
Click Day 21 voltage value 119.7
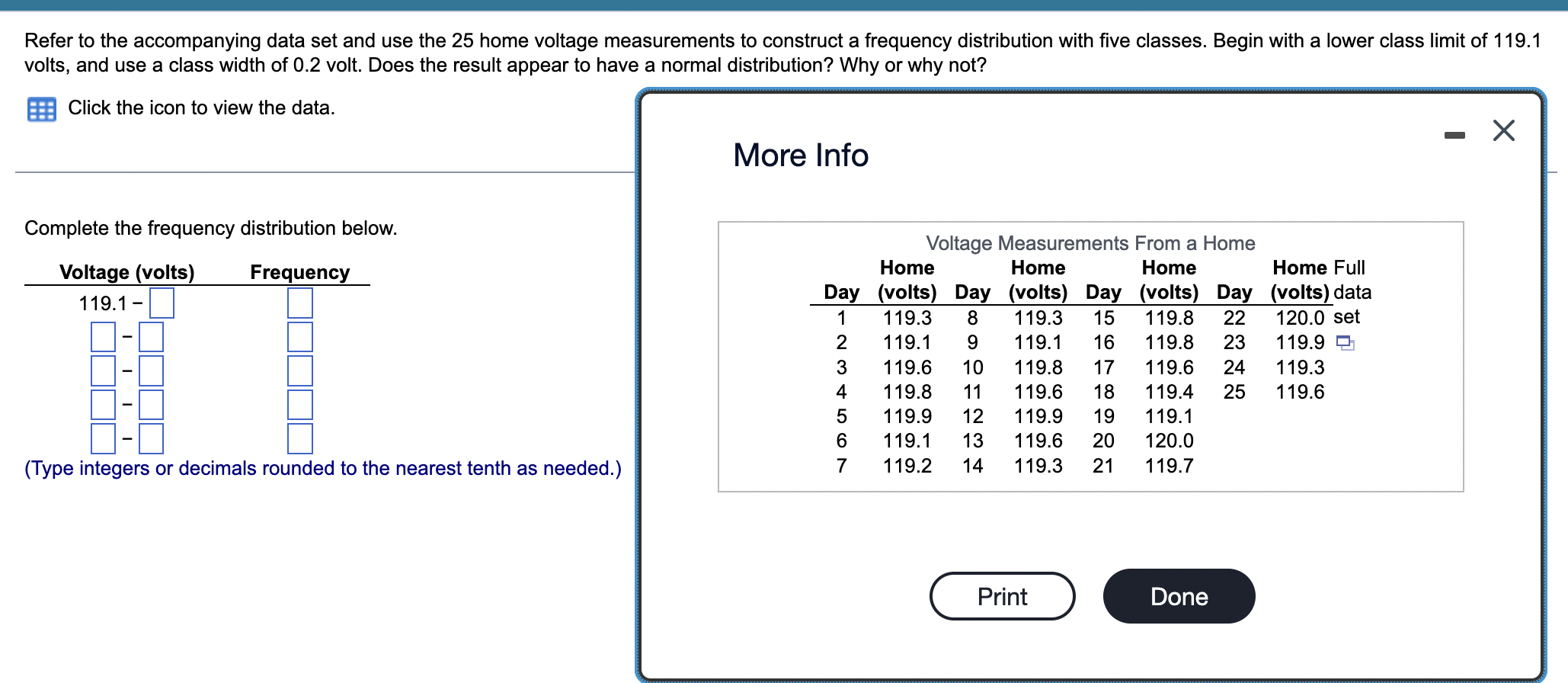point(1169,465)
